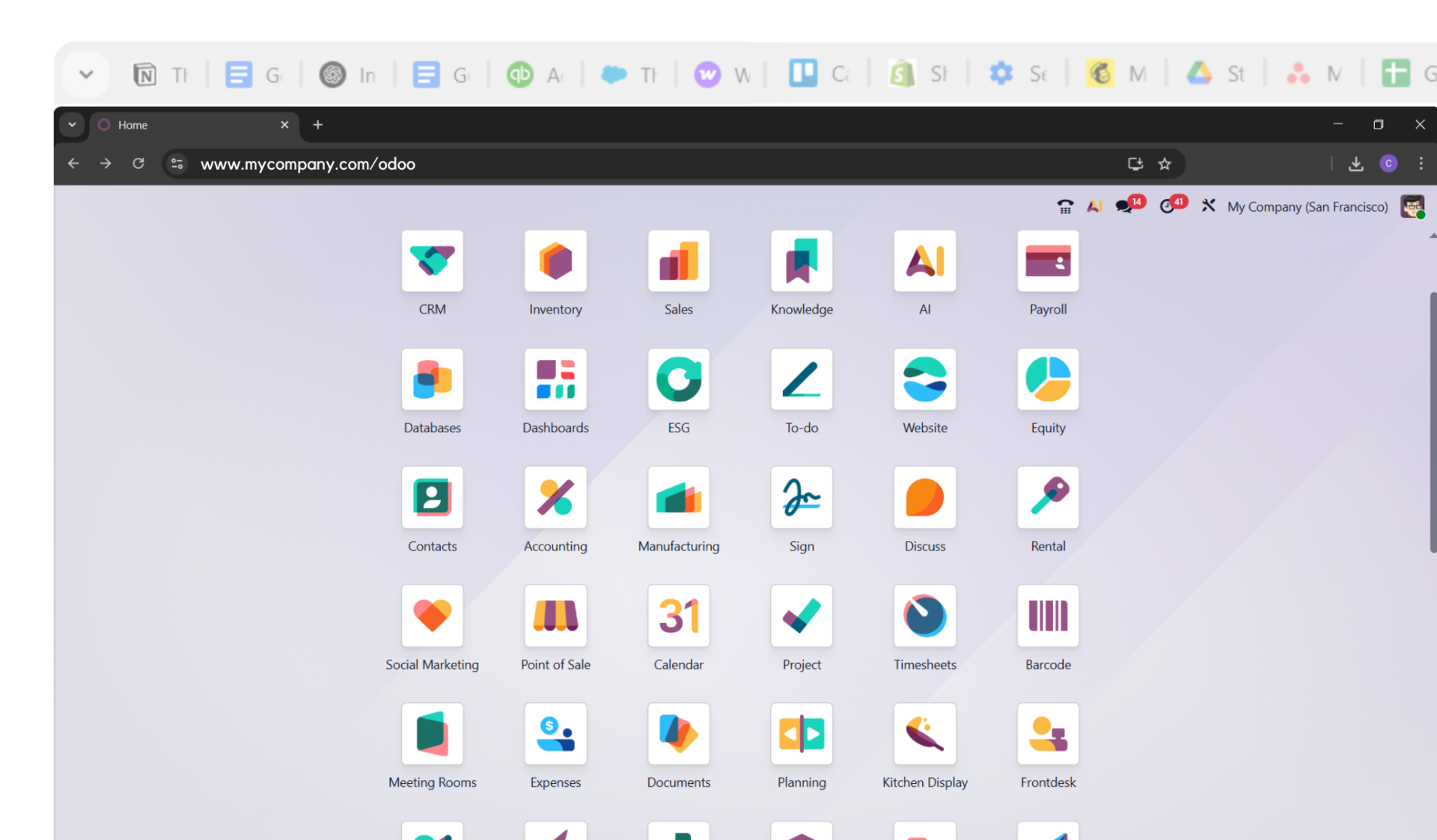The image size is (1437, 840).
Task: Open the user avatar menu
Action: point(1412,206)
